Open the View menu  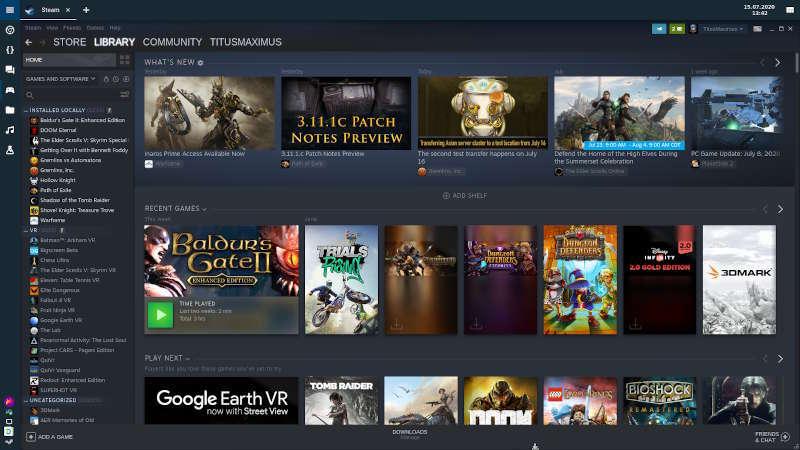click(52, 28)
